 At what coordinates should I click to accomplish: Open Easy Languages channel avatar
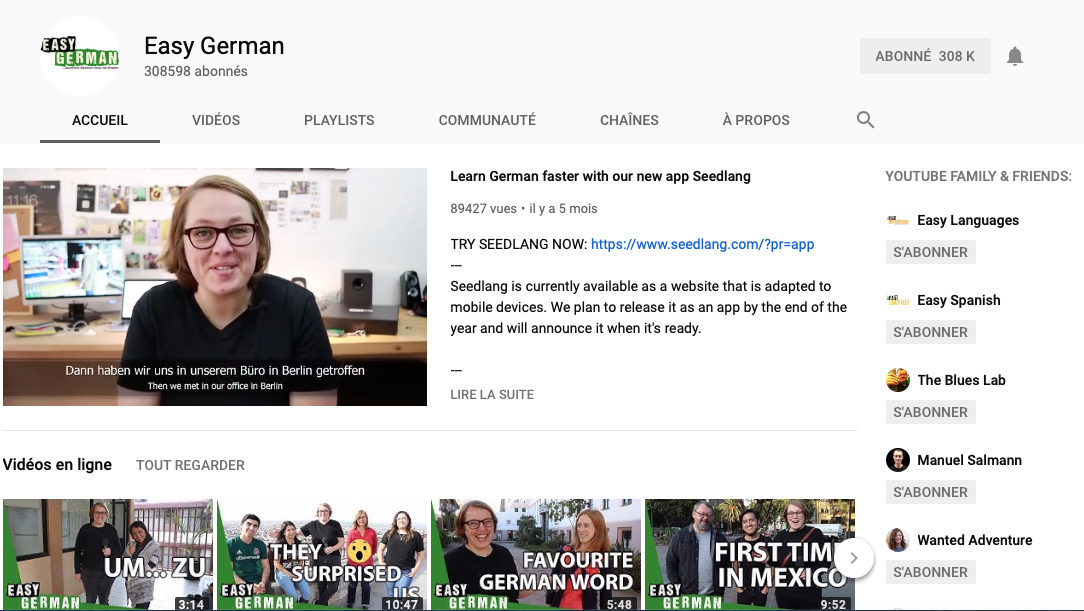[897, 220]
